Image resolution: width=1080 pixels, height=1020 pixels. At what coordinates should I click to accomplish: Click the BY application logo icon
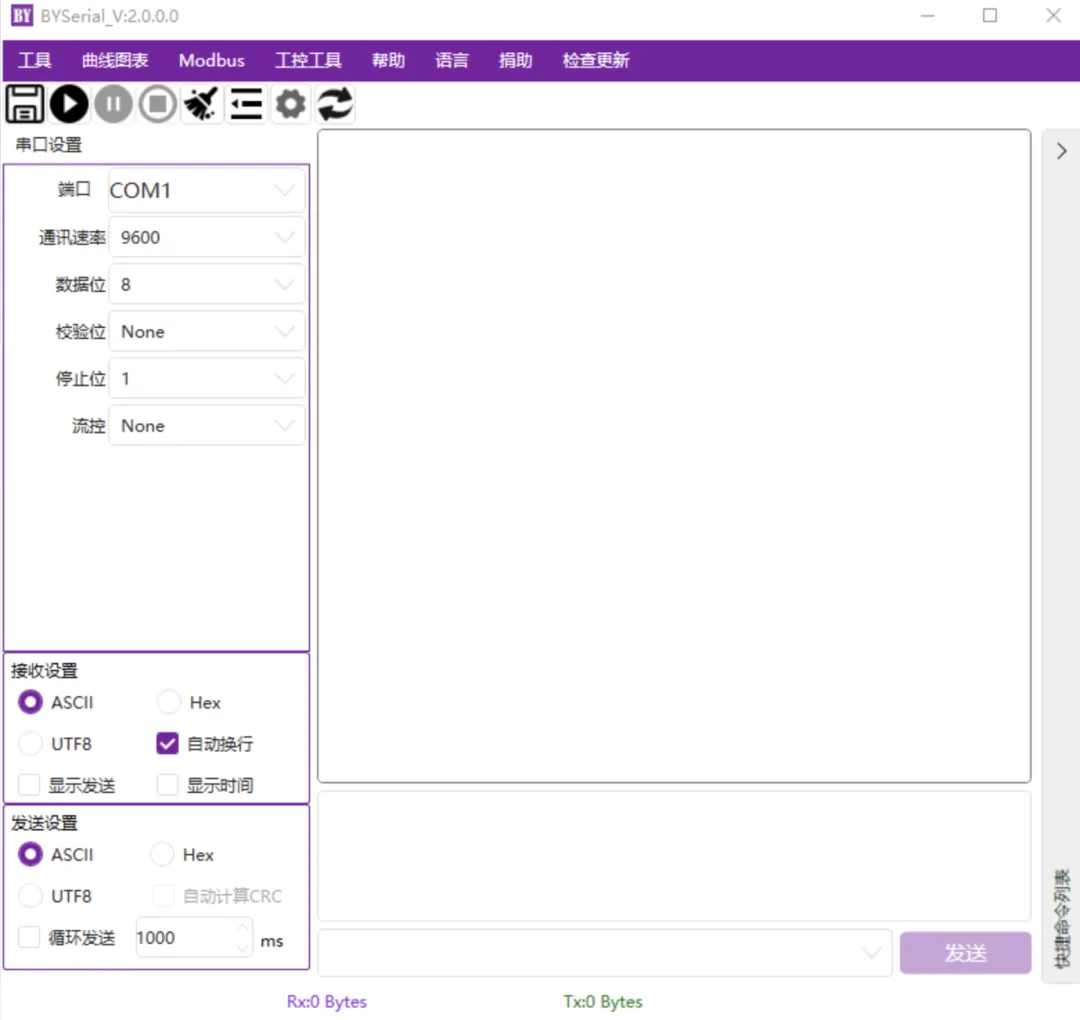click(x=21, y=15)
